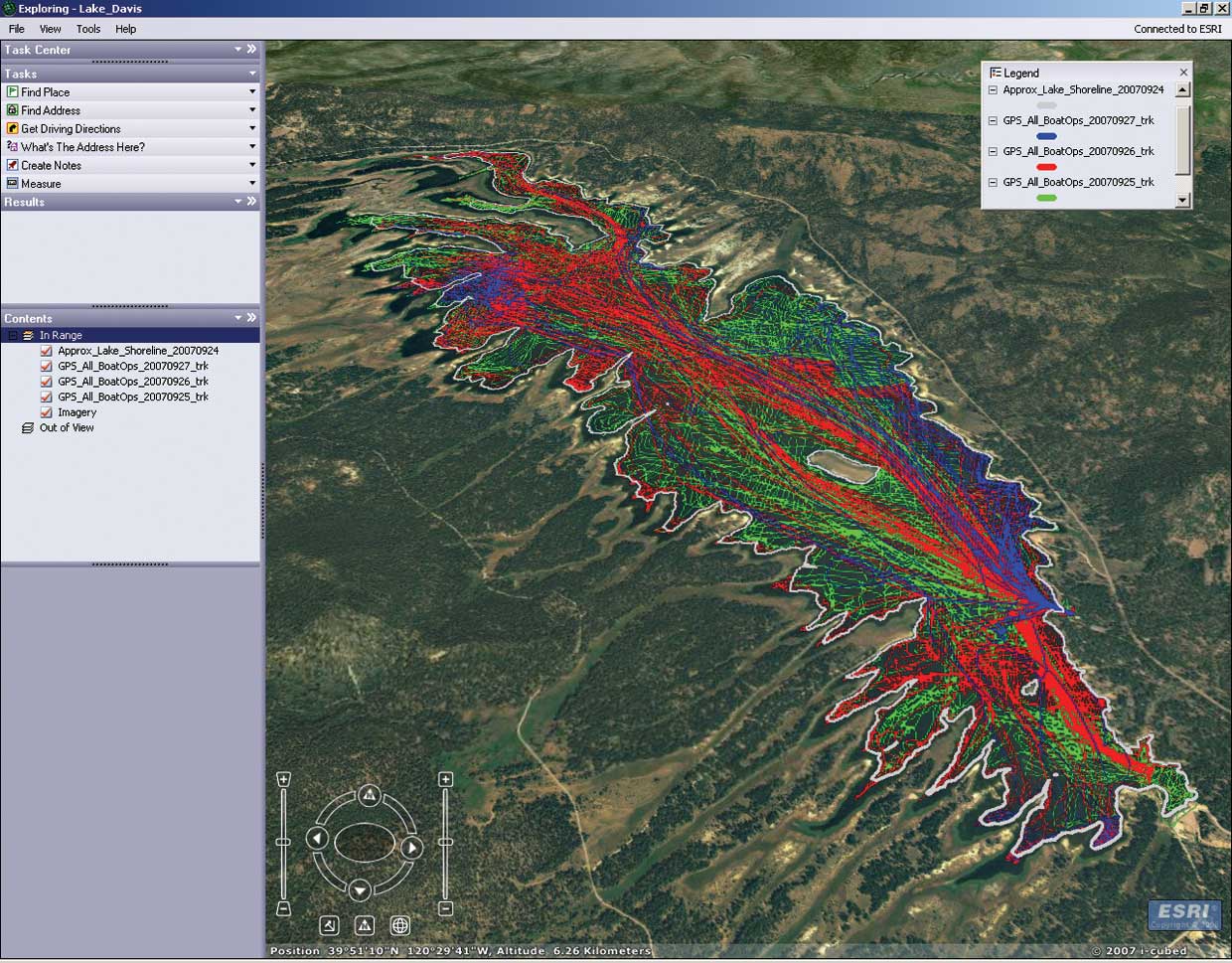Click the north-up orientation button
1232x963 pixels.
click(365, 925)
